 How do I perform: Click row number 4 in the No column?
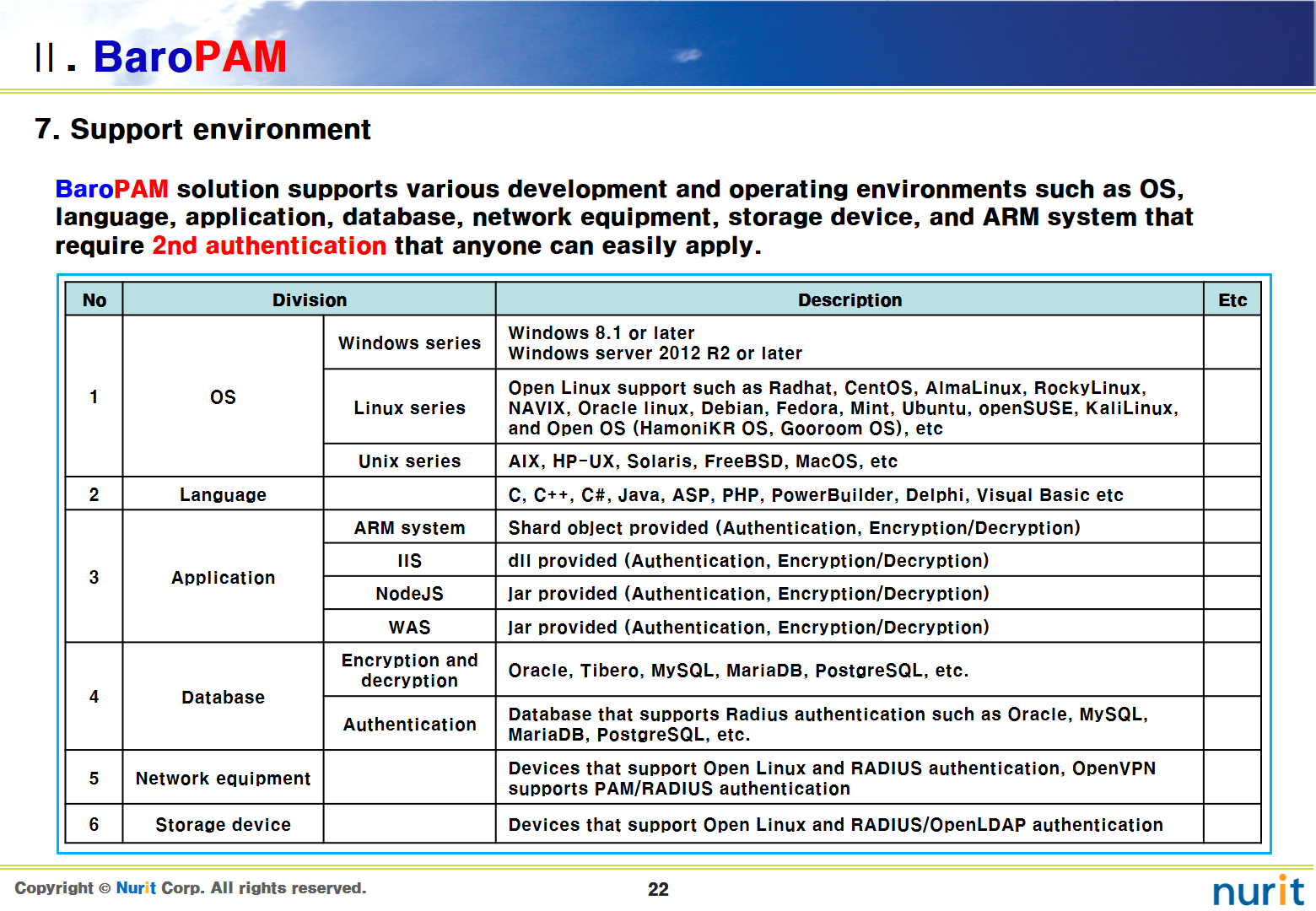click(x=94, y=697)
